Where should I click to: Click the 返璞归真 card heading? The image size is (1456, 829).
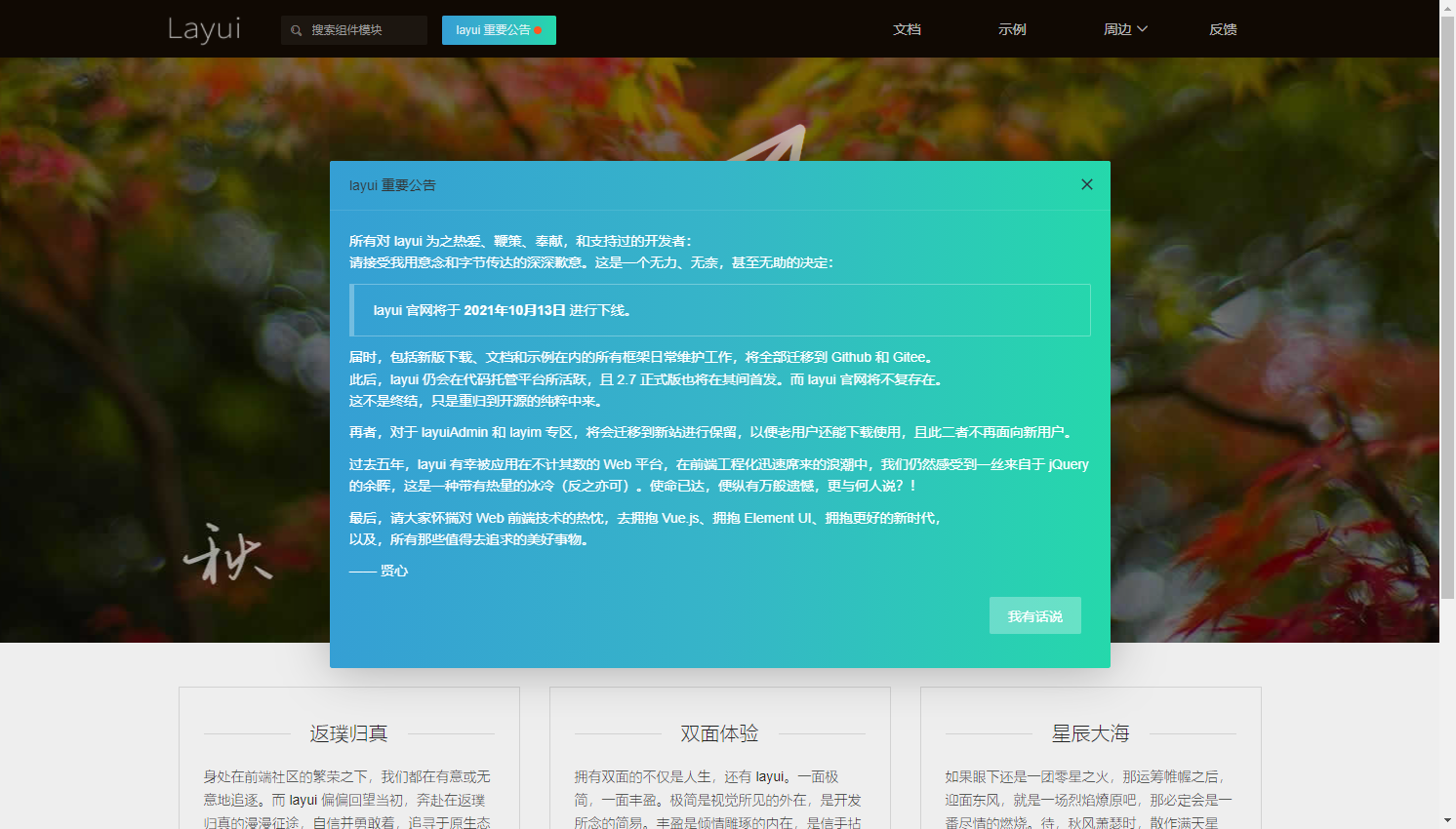(348, 733)
